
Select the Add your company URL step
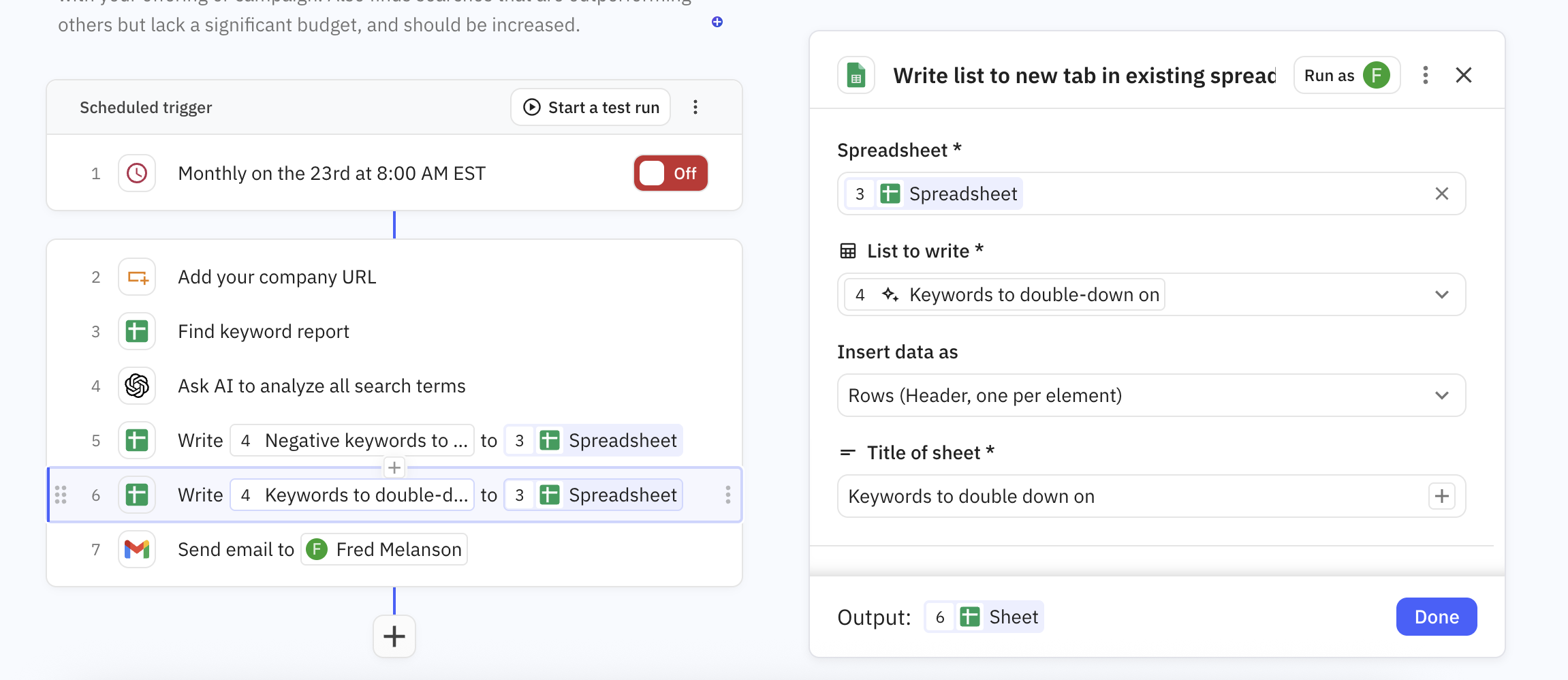coord(277,277)
